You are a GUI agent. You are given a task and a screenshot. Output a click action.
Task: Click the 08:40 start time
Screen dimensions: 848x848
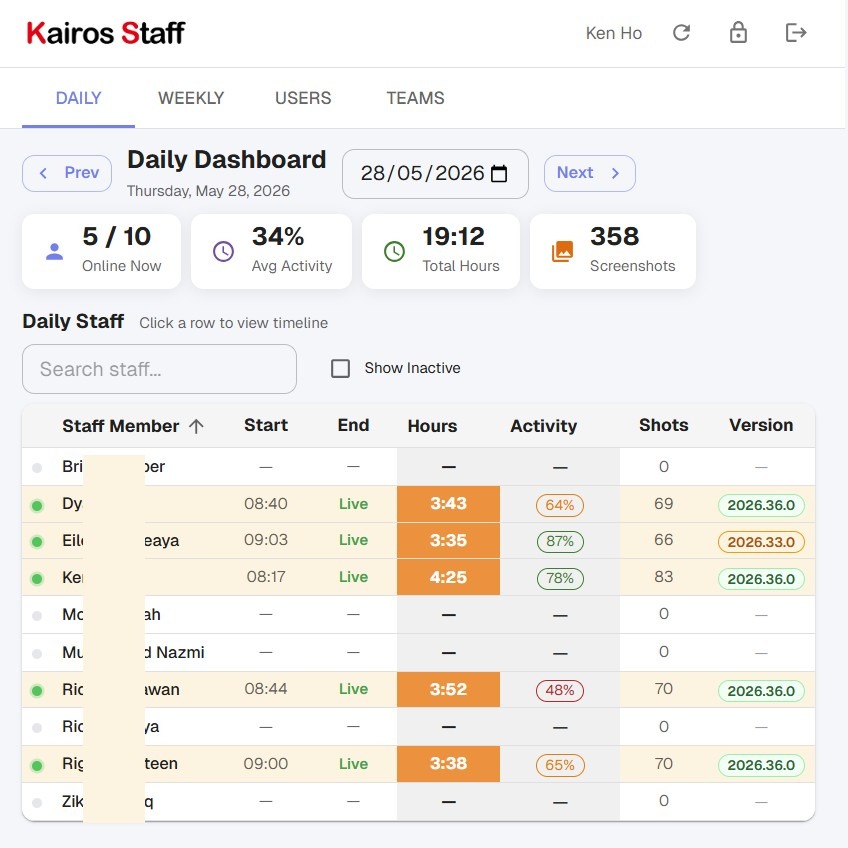pos(266,504)
